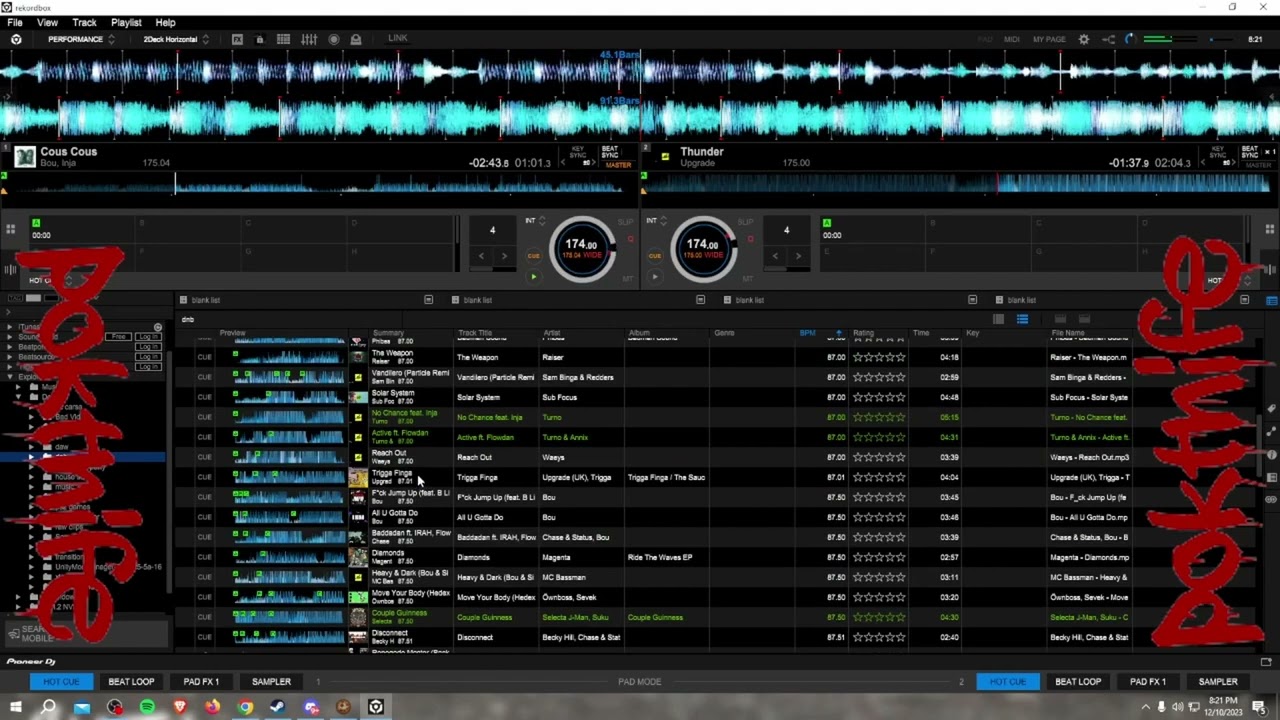Open the 2Deck Horizontal layout dropdown
This screenshot has width=1280, height=720.
tap(175, 39)
